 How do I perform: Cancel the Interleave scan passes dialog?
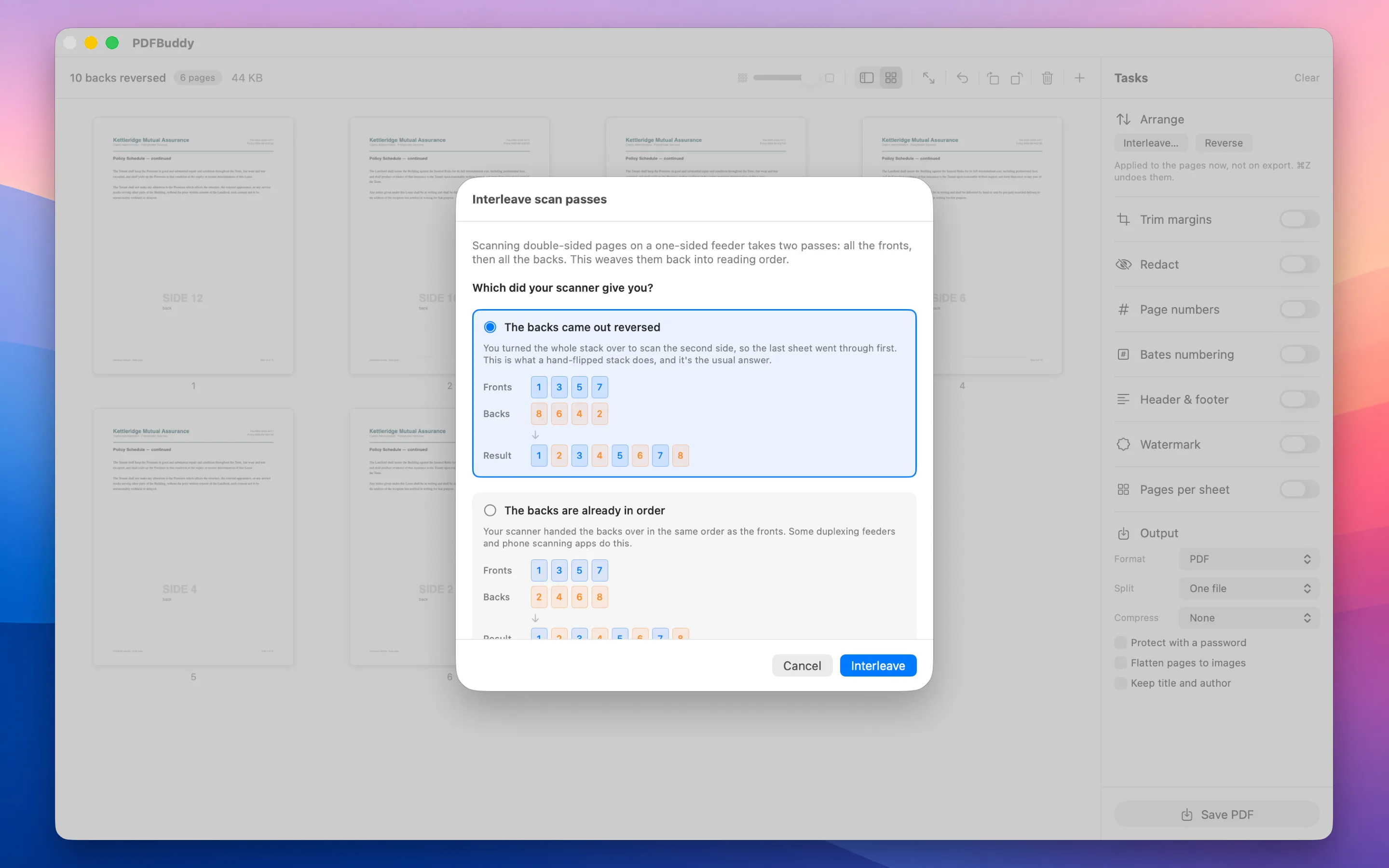(802, 666)
